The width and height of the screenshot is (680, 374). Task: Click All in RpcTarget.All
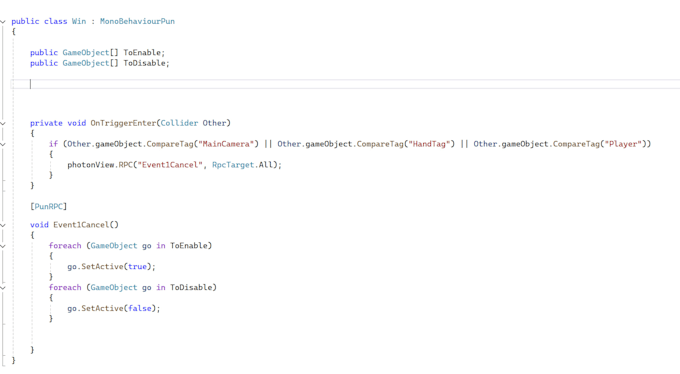[266, 164]
